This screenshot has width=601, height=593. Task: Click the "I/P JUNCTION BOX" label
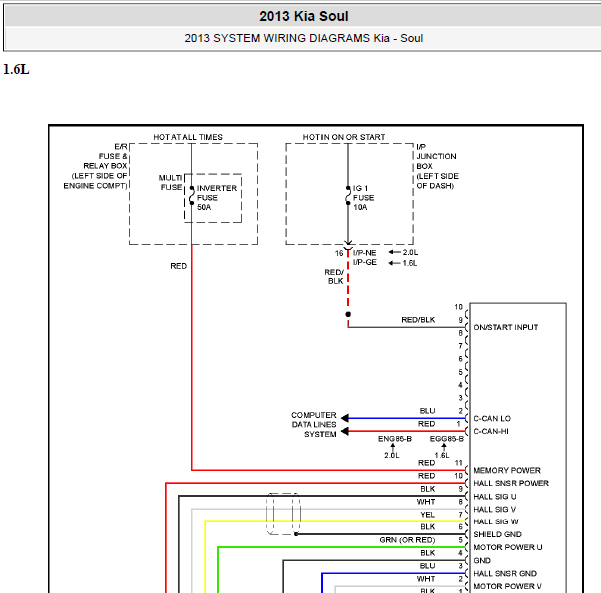(x=436, y=156)
